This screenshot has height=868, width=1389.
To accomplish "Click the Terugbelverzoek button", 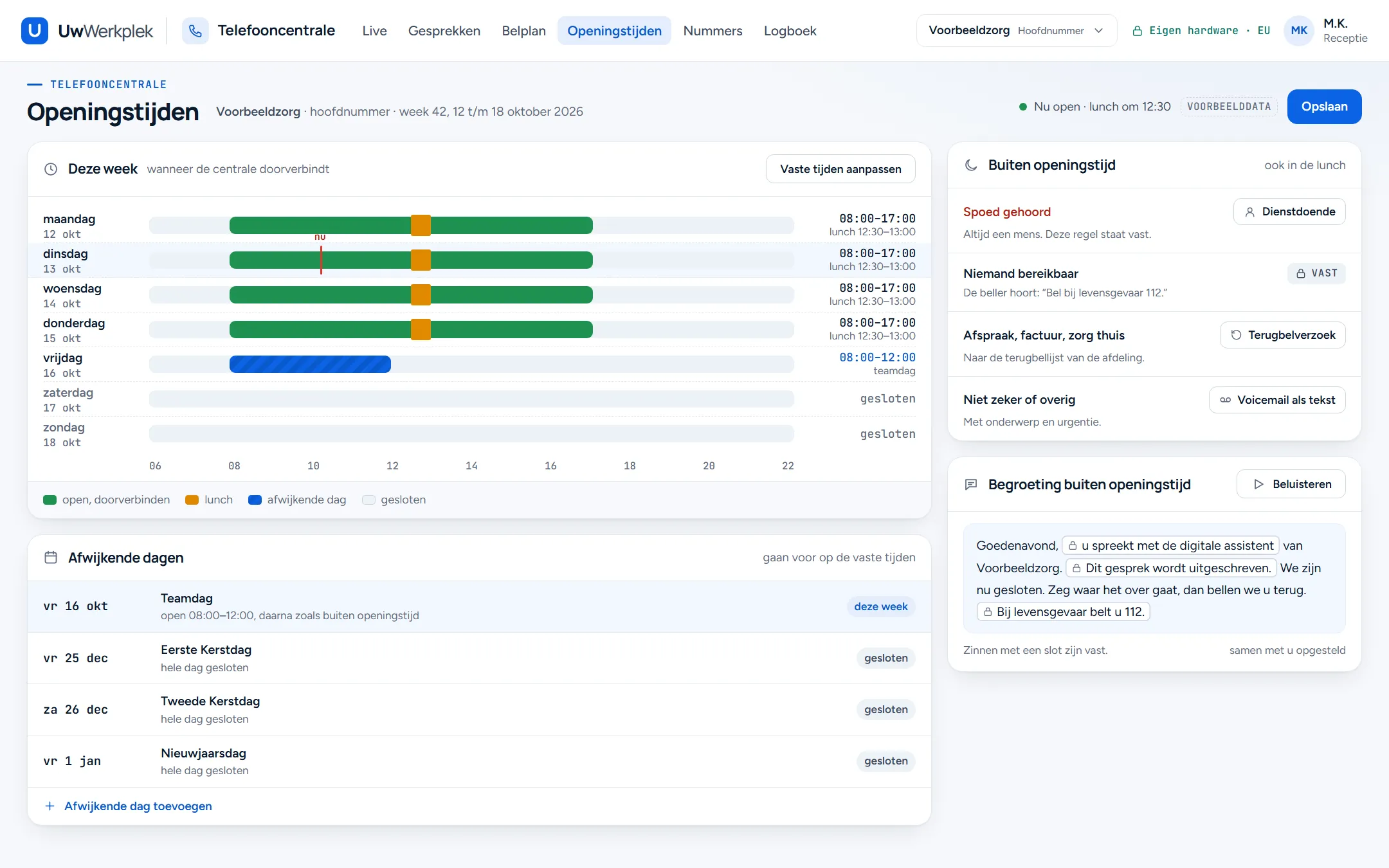I will 1282,335.
